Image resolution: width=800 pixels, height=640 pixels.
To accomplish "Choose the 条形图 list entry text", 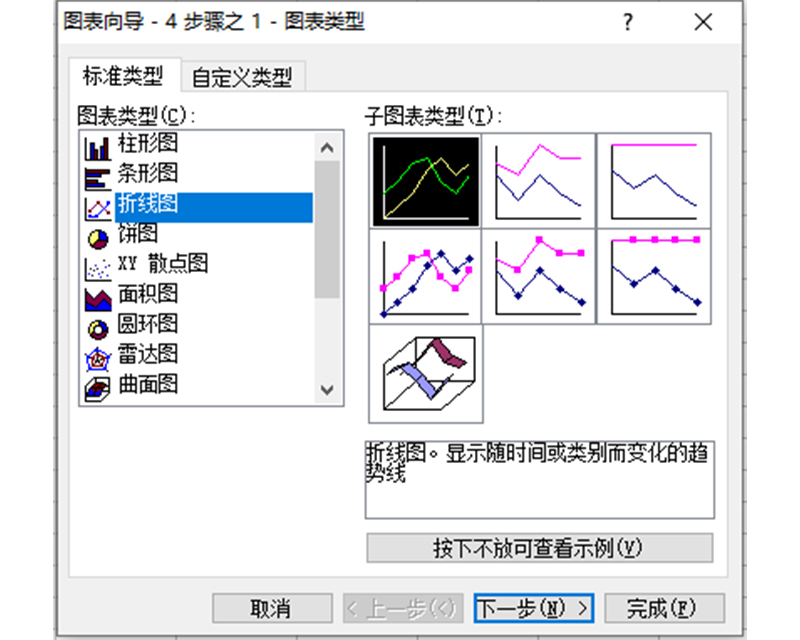I will 147,173.
